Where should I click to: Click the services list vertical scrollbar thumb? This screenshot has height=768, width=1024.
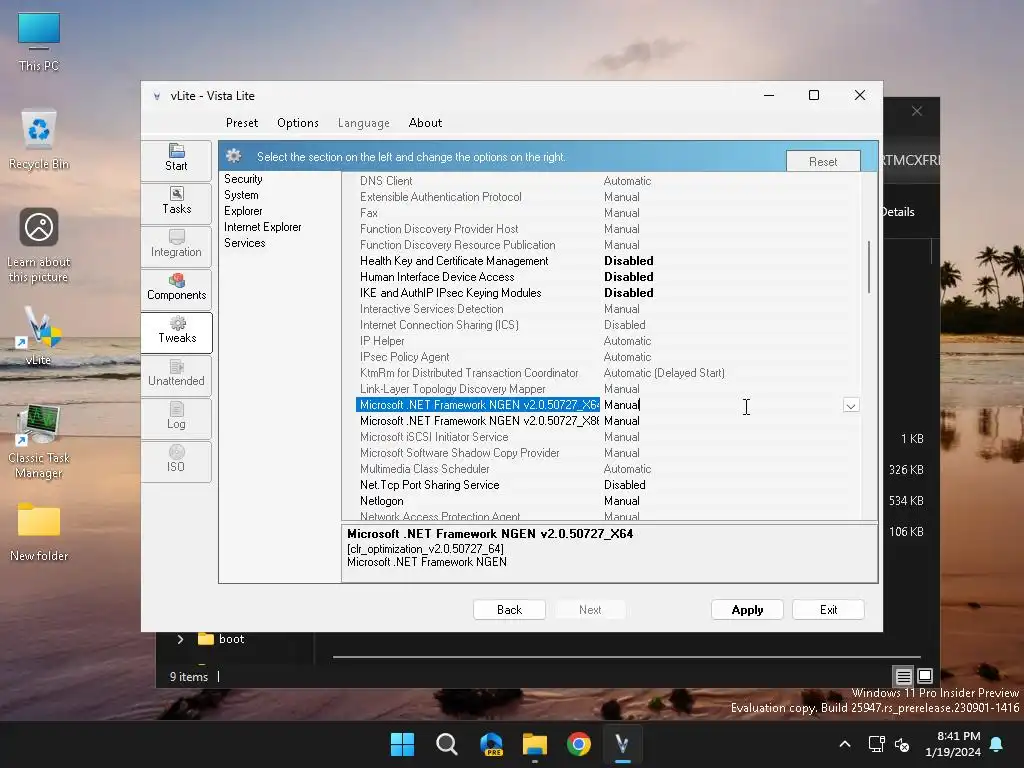pyautogui.click(x=868, y=267)
